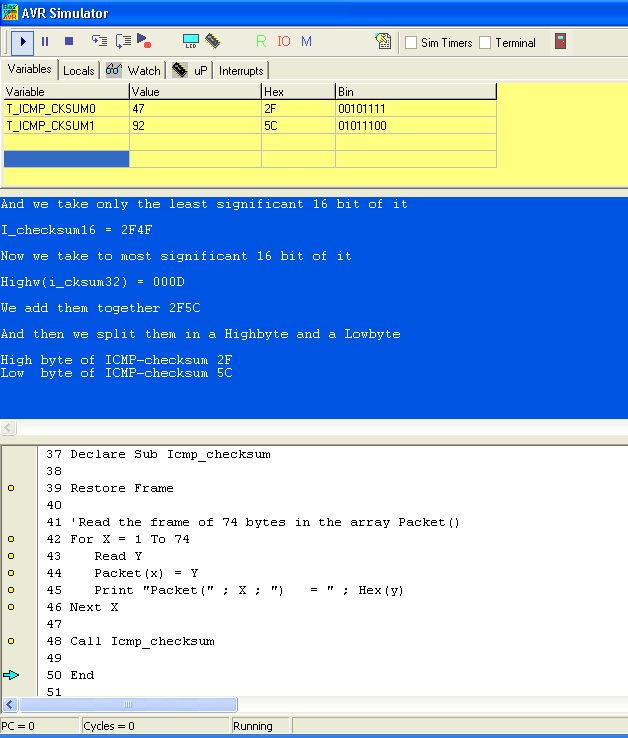
Task: Click the terminal line I_checksum16 = 2F4F
Action: pyautogui.click(x=76, y=230)
